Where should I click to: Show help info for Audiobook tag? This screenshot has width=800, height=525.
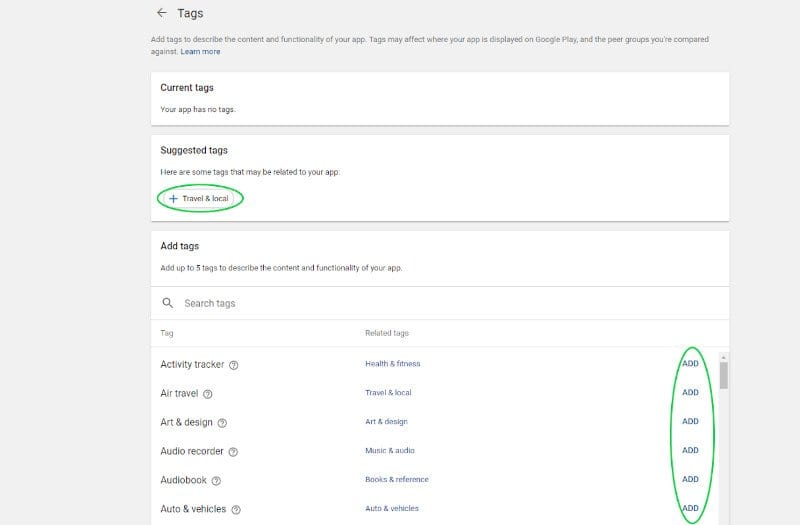(x=216, y=481)
